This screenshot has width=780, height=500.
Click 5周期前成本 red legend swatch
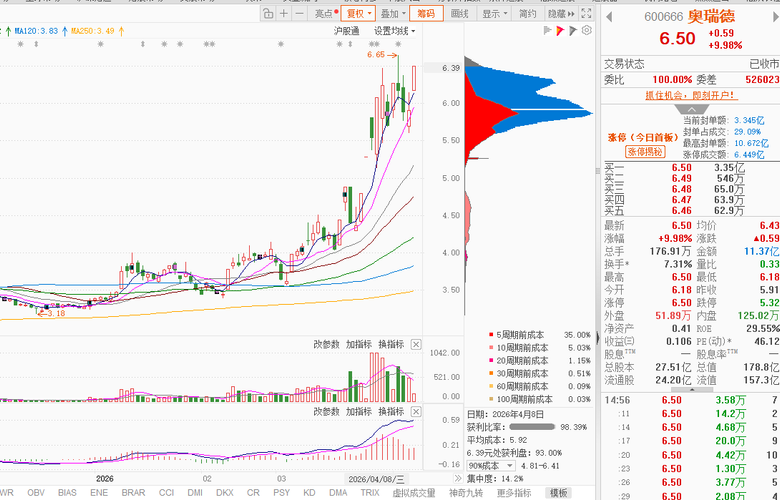[491, 335]
